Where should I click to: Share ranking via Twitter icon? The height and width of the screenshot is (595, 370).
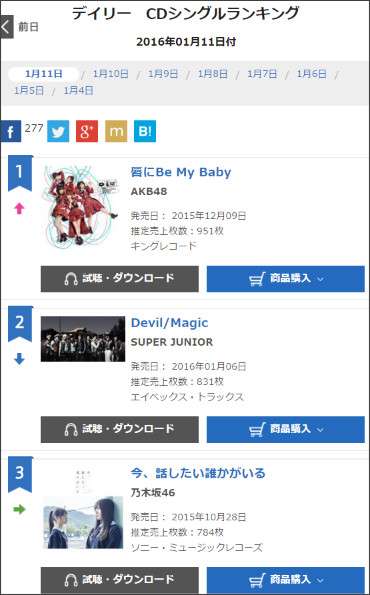(58, 131)
